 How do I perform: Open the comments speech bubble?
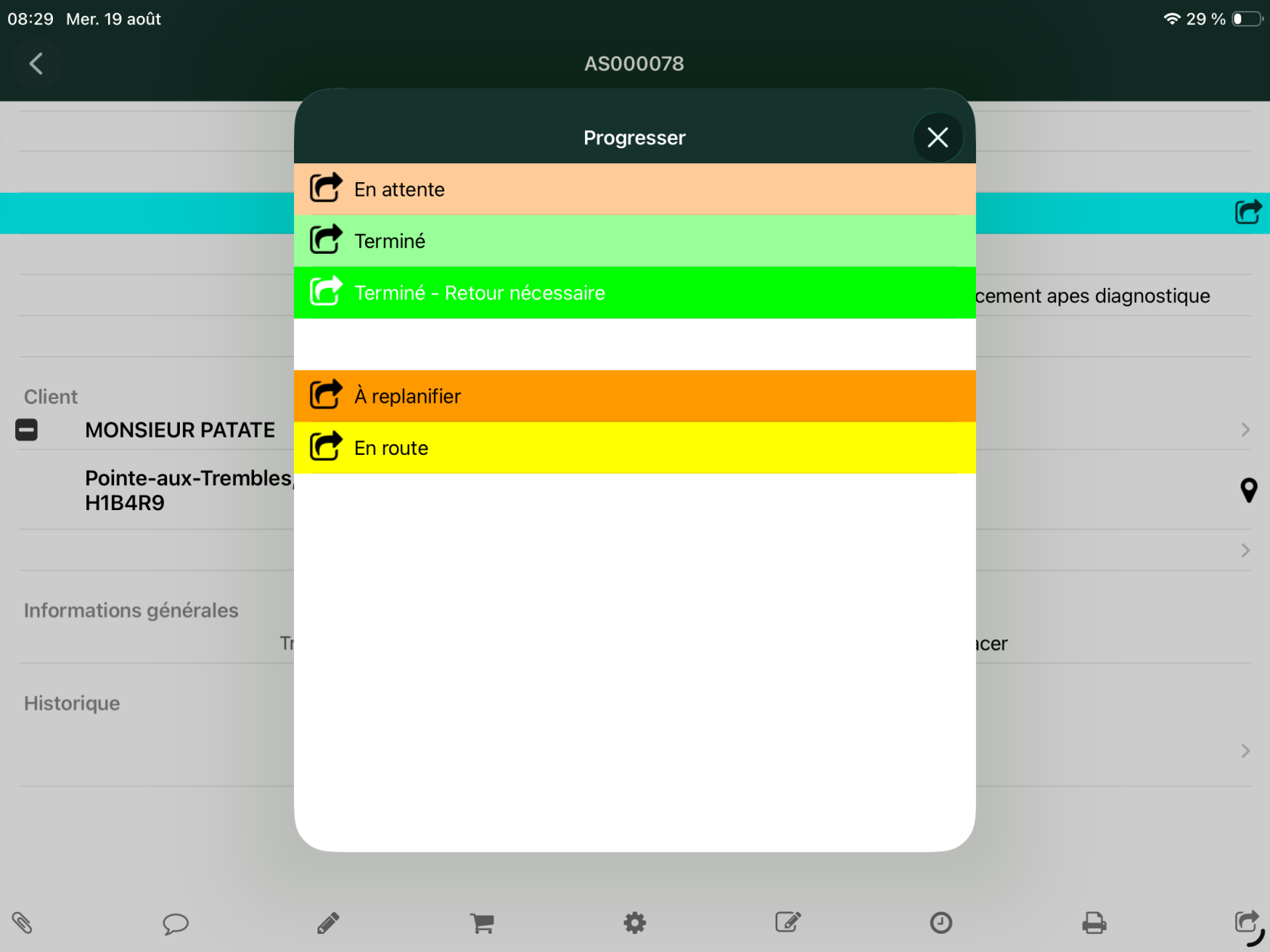[x=175, y=923]
